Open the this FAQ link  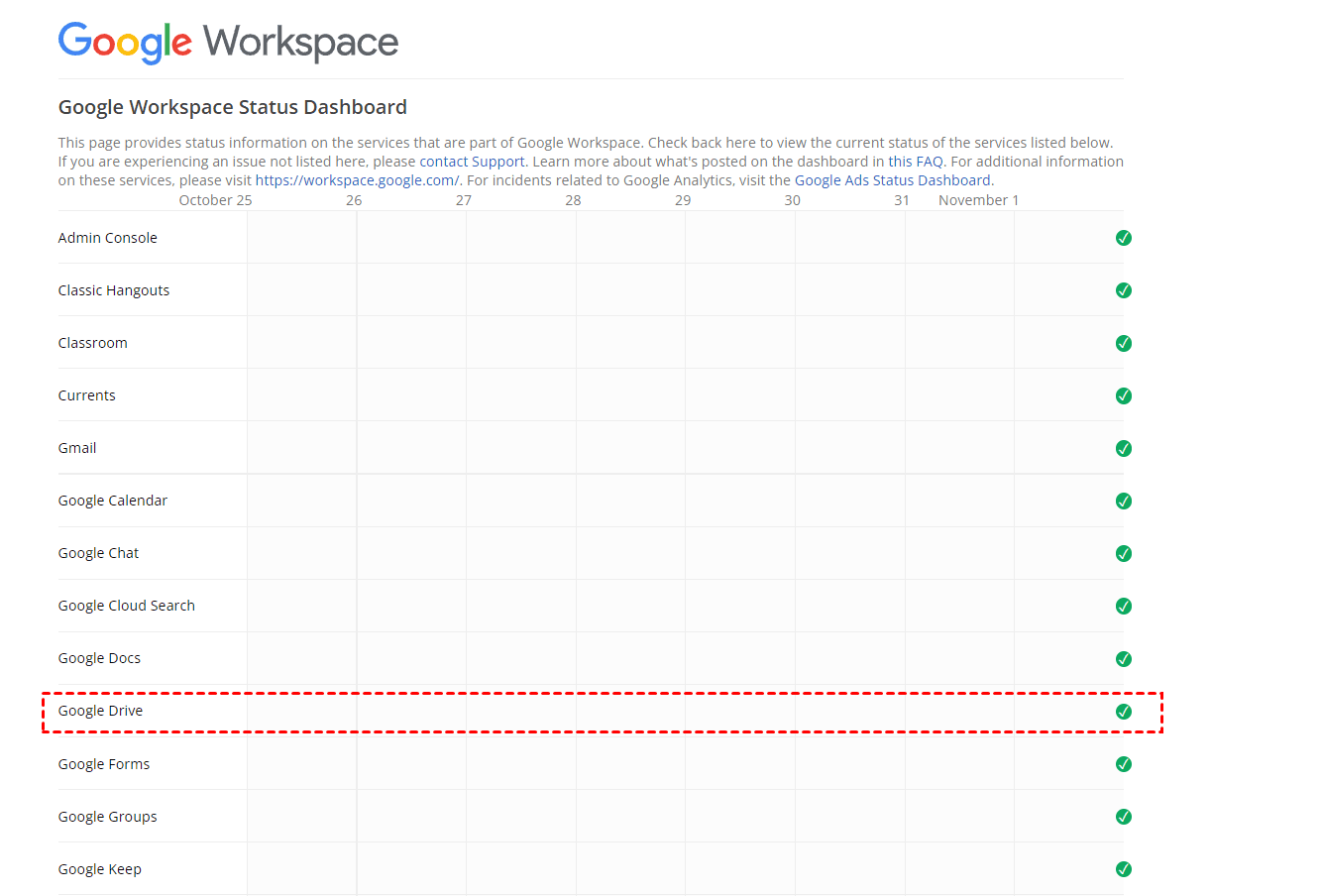point(916,162)
